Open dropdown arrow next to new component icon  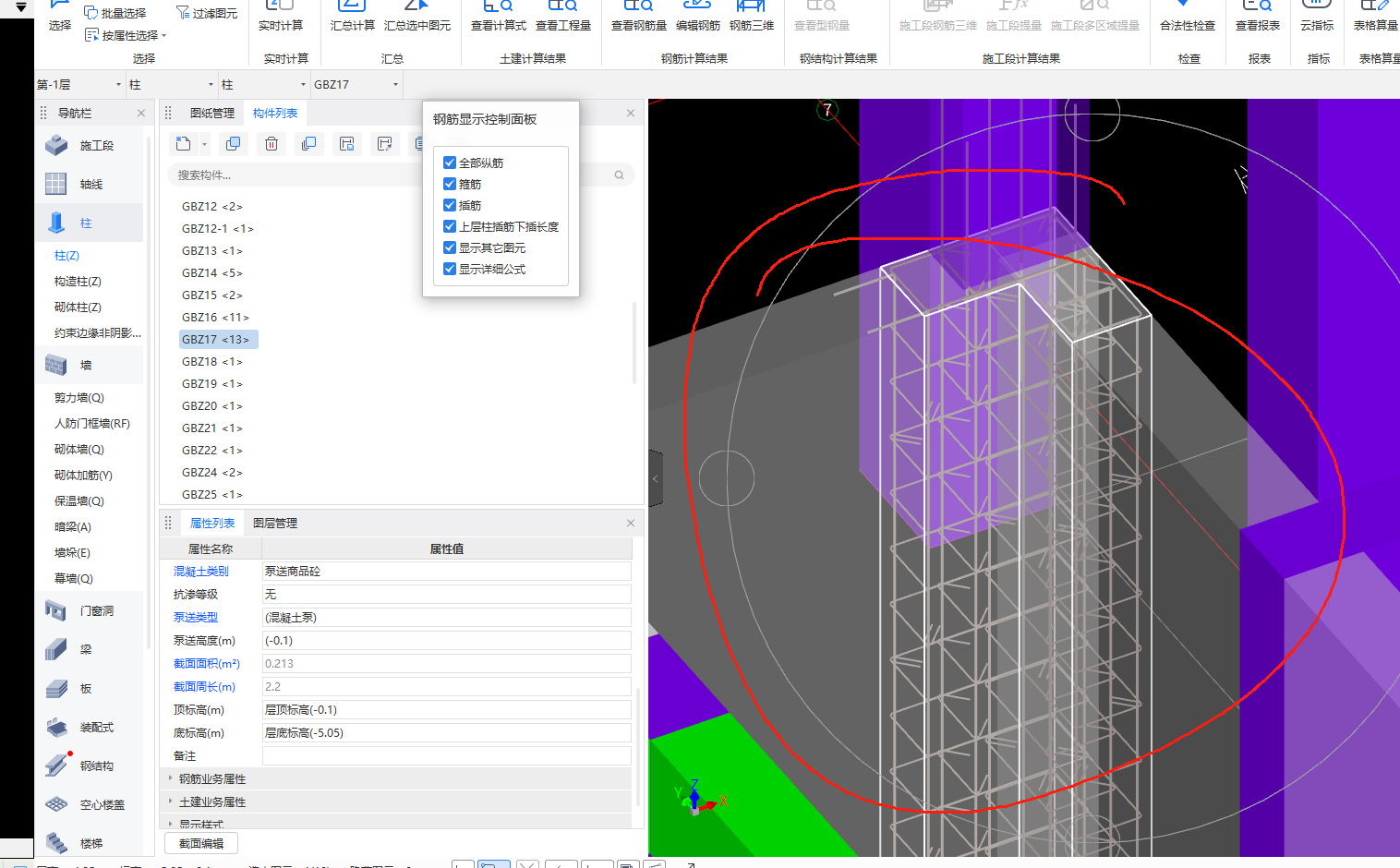coord(204,144)
